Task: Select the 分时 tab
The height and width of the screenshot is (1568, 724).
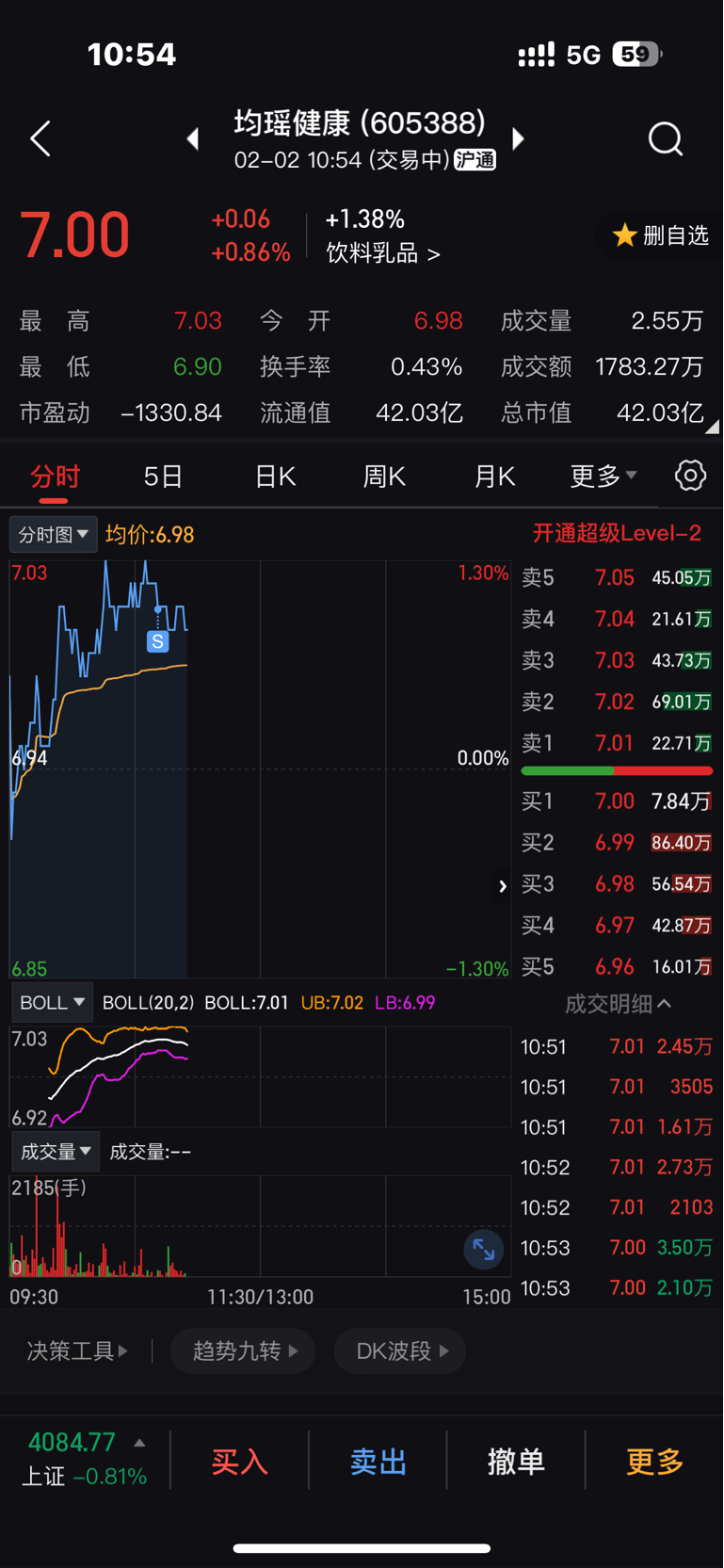Action: click(55, 476)
